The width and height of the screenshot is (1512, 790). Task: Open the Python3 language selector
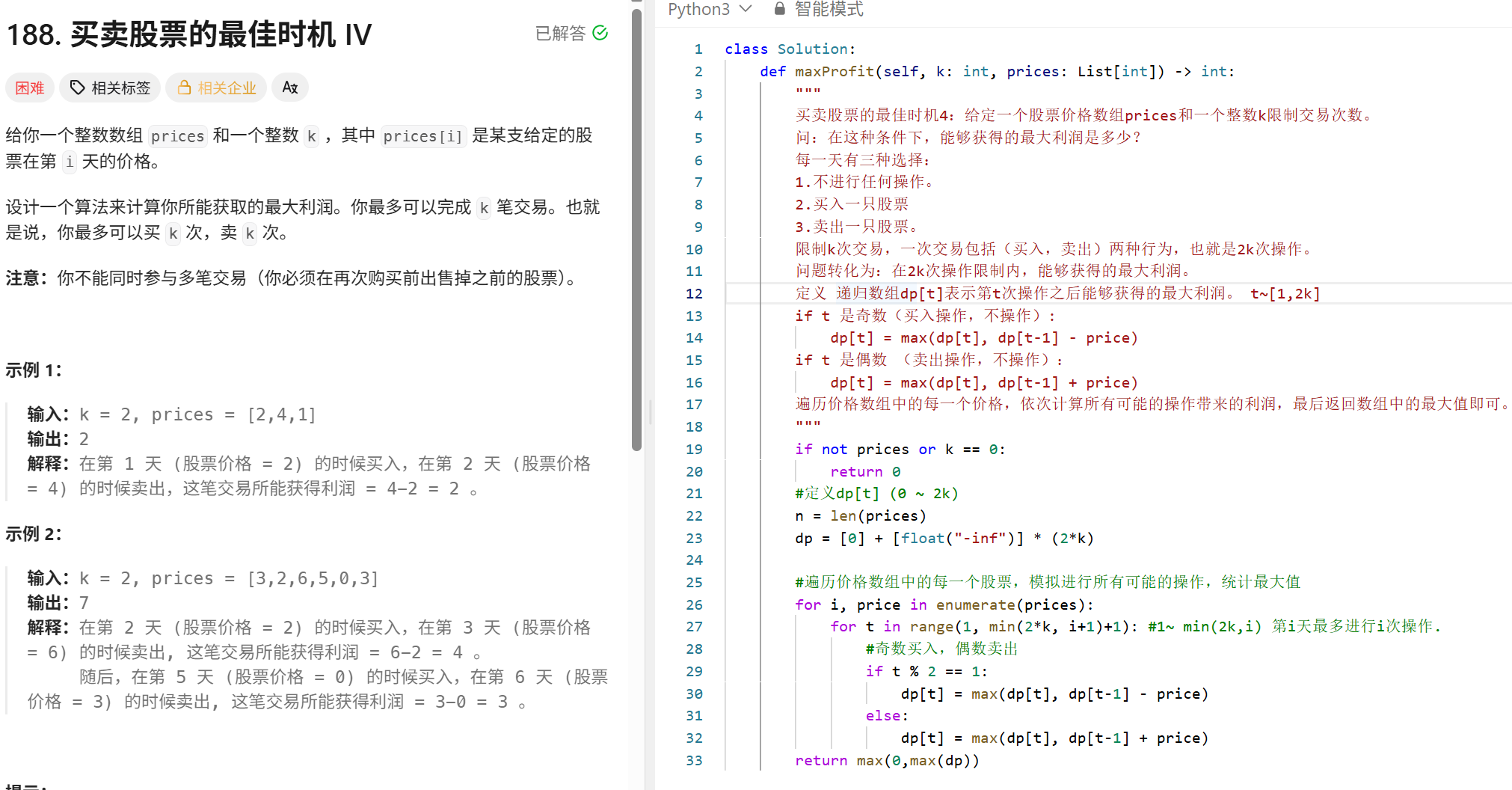699,10
